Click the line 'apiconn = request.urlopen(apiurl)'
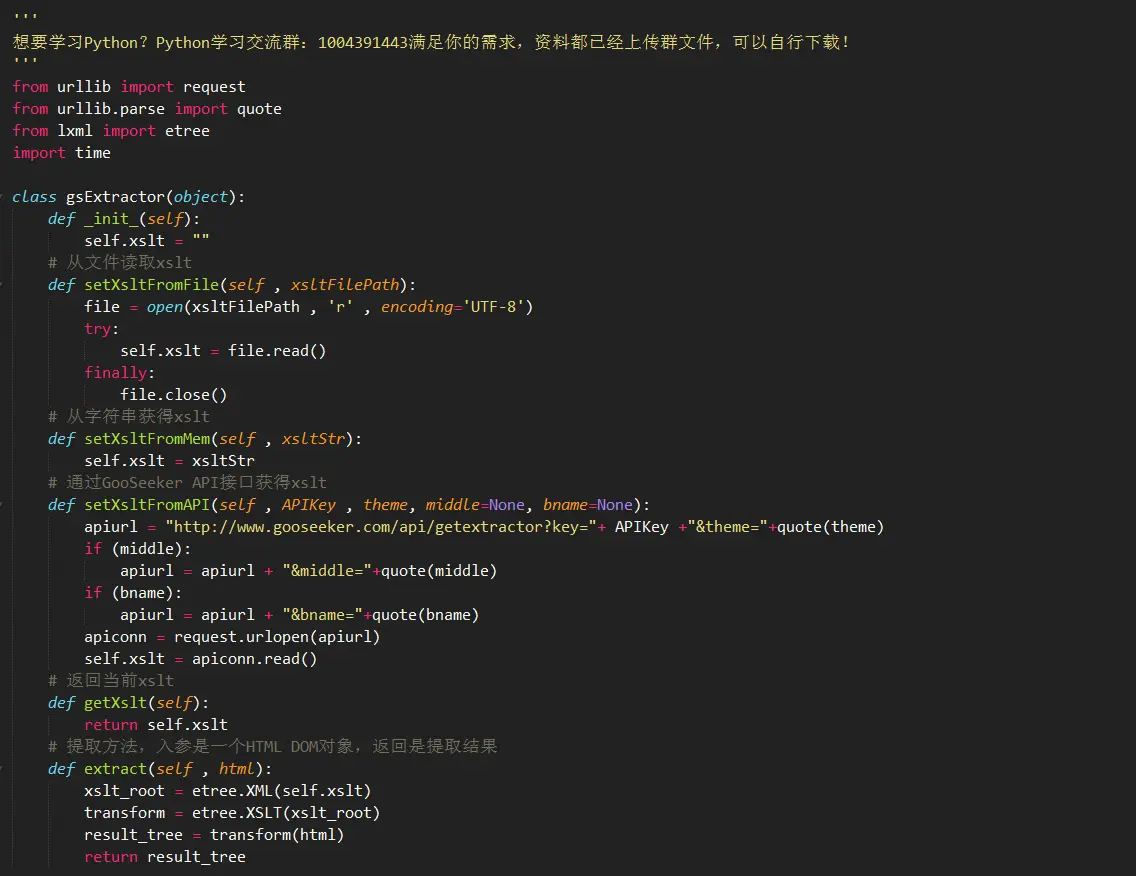The image size is (1136, 876). (x=232, y=637)
